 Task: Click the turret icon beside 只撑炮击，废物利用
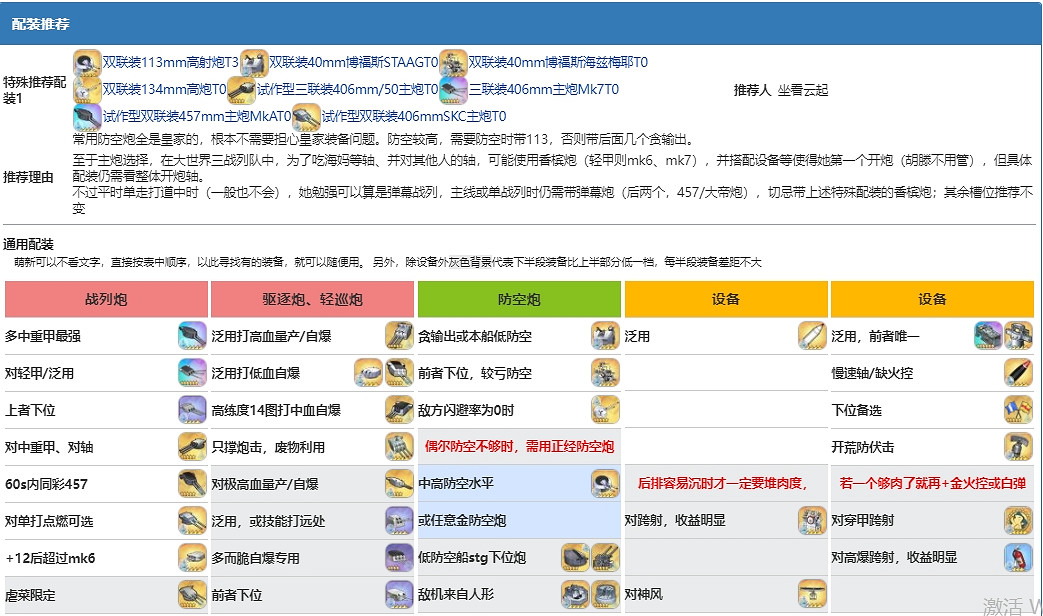398,446
